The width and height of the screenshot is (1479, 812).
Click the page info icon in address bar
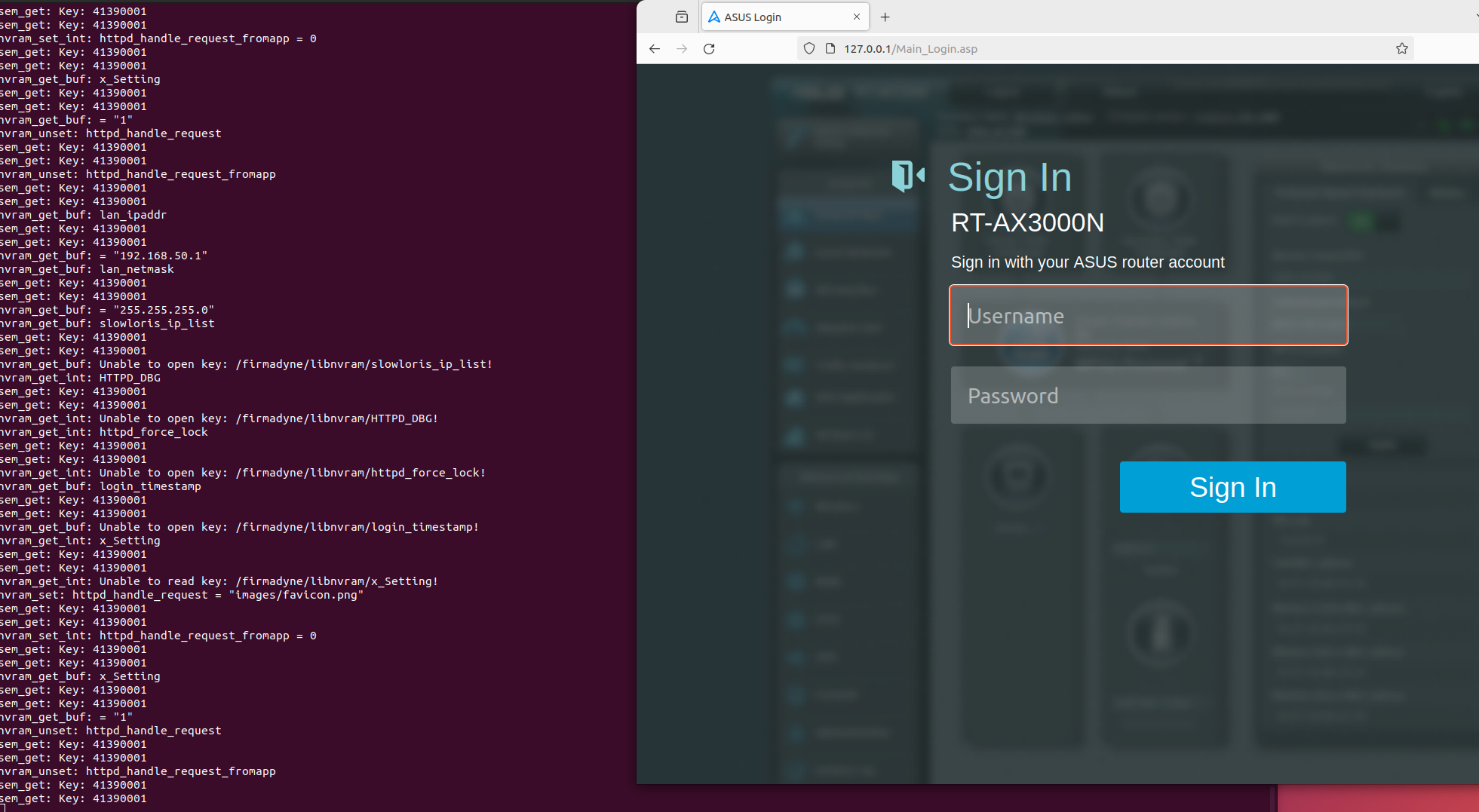[830, 49]
